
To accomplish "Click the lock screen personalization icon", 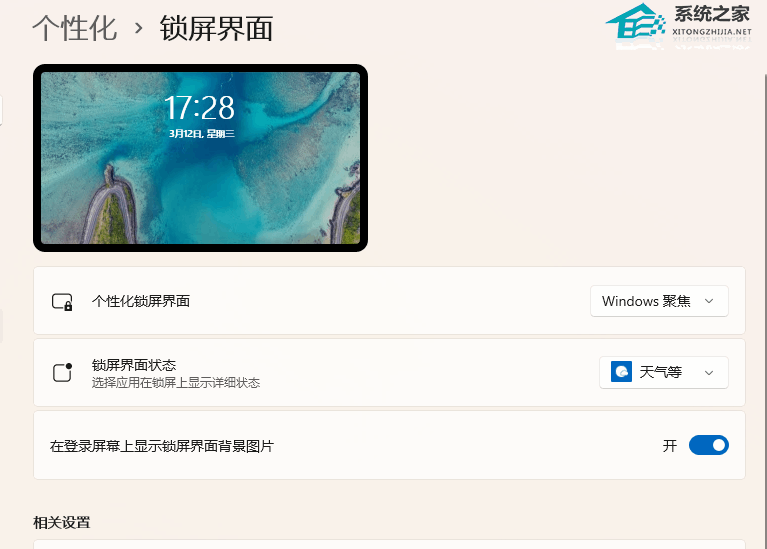I will pos(62,302).
